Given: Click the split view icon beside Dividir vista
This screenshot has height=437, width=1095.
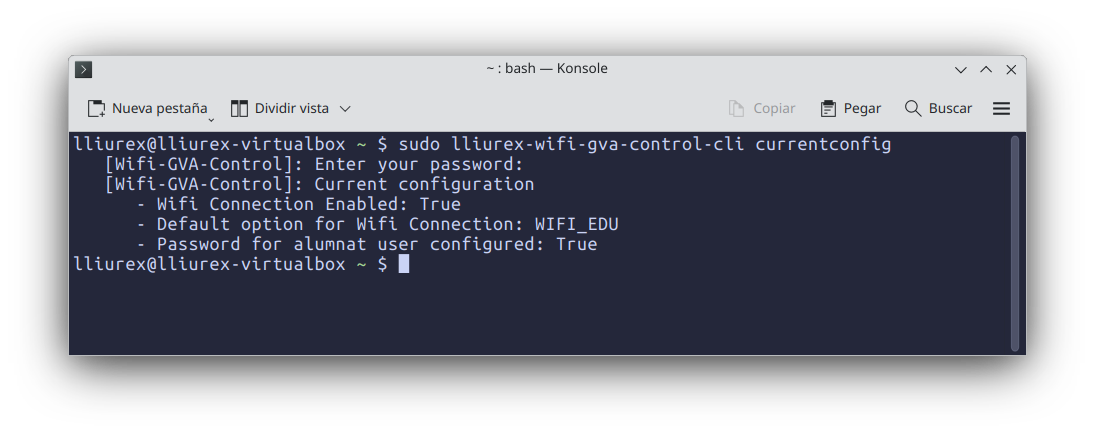Looking at the screenshot, I should [239, 108].
